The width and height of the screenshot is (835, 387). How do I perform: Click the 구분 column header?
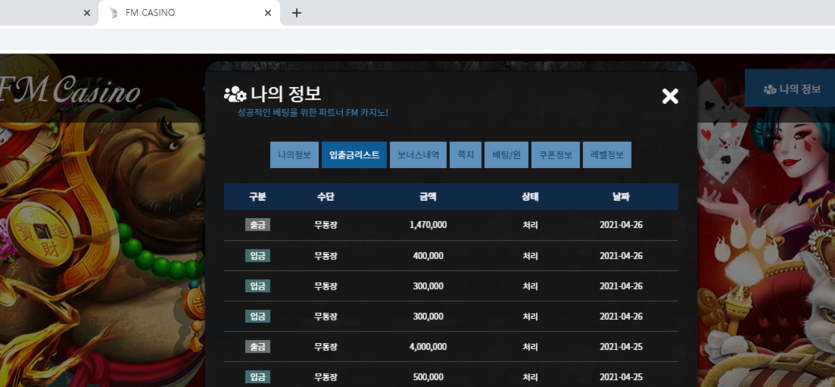pos(257,196)
